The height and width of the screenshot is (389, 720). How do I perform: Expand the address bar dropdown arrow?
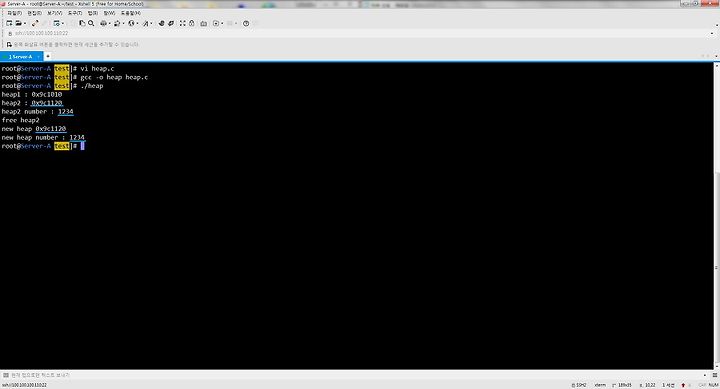(712, 33)
